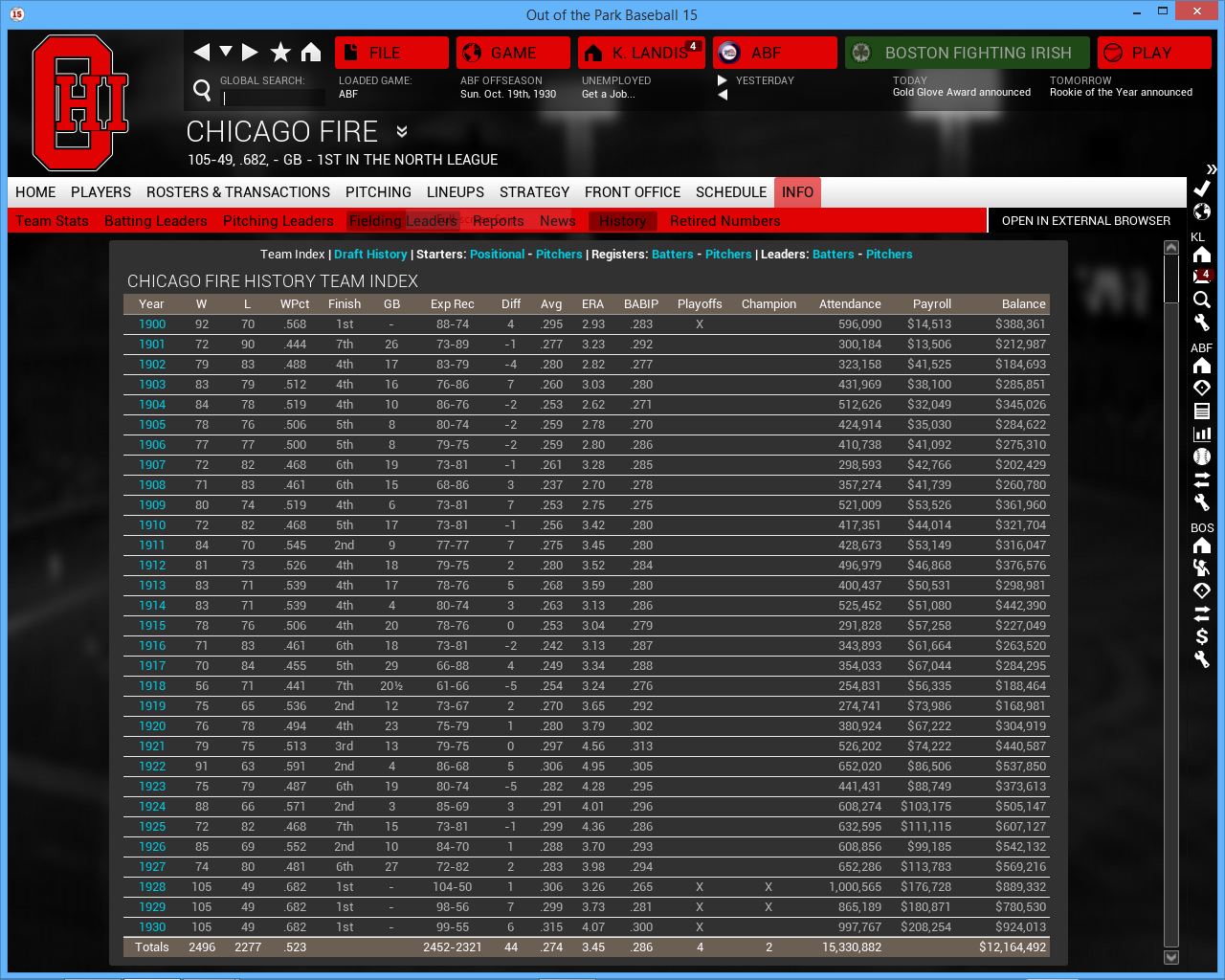Collapse the right sidebar with double chevron
The width and height of the screenshot is (1225, 980).
[1212, 168]
